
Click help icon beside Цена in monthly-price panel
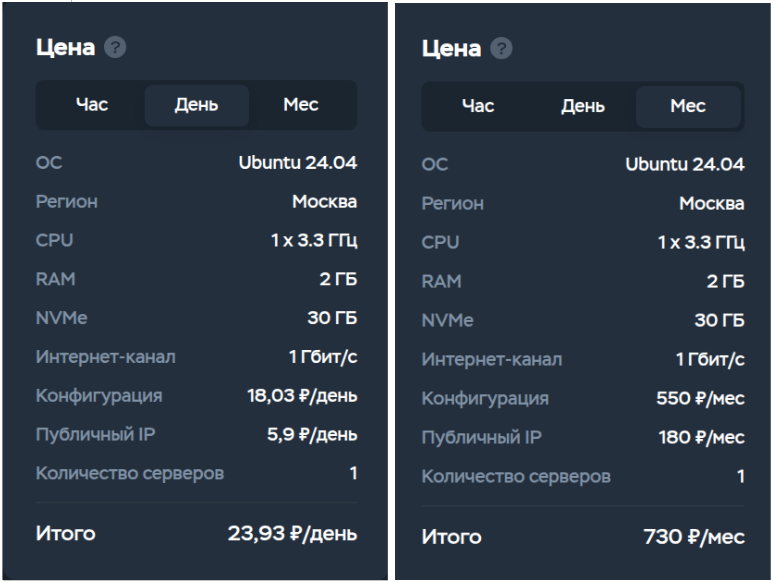pyautogui.click(x=502, y=49)
